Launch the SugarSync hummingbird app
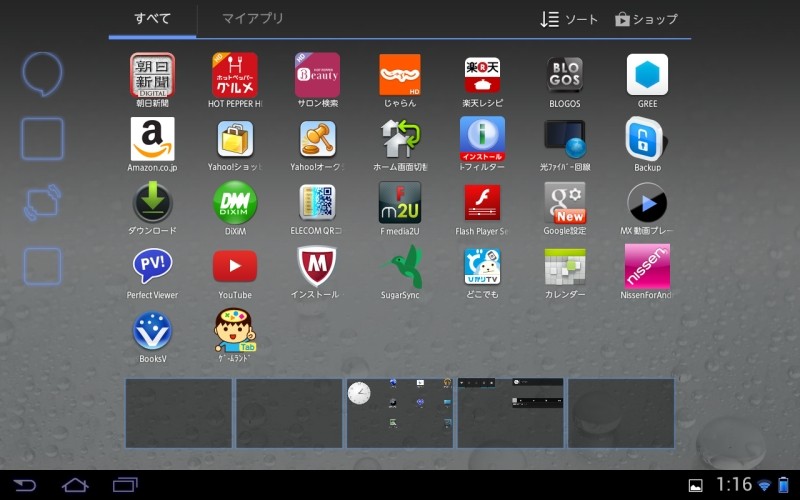800x500 pixels. pos(403,266)
